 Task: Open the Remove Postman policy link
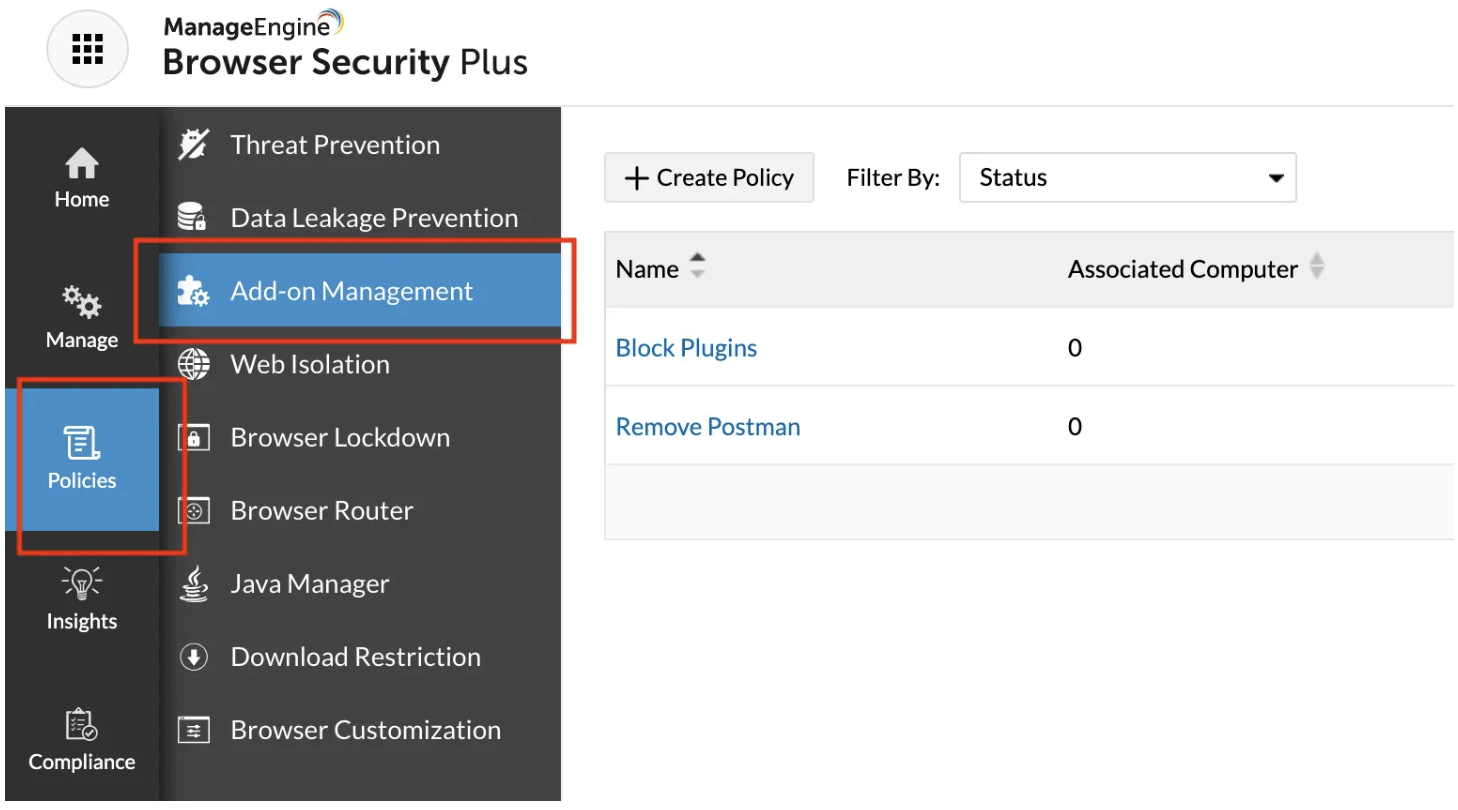[x=708, y=427]
